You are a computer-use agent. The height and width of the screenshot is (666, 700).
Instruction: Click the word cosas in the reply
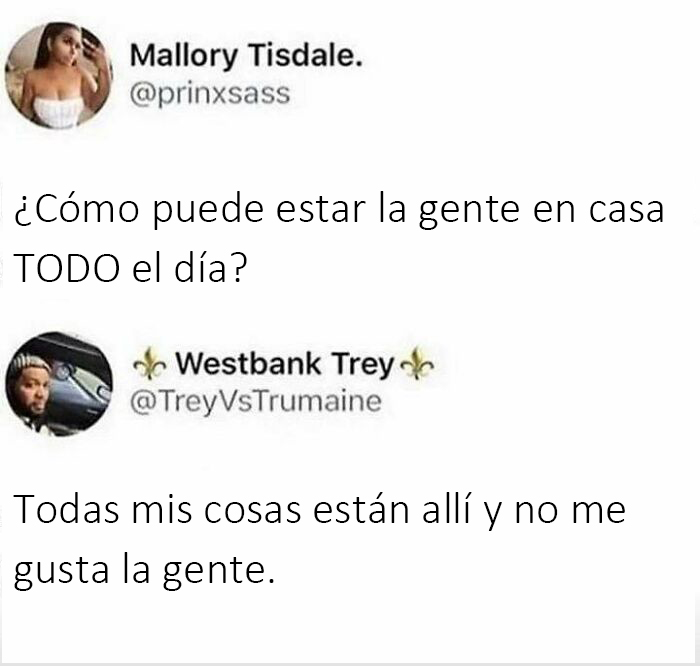[253, 511]
